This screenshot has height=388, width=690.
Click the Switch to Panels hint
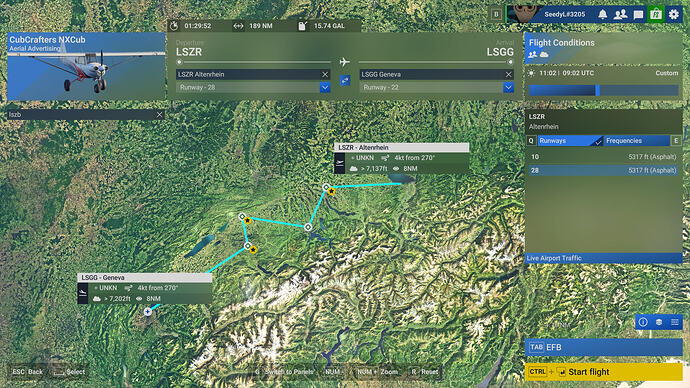[x=284, y=372]
